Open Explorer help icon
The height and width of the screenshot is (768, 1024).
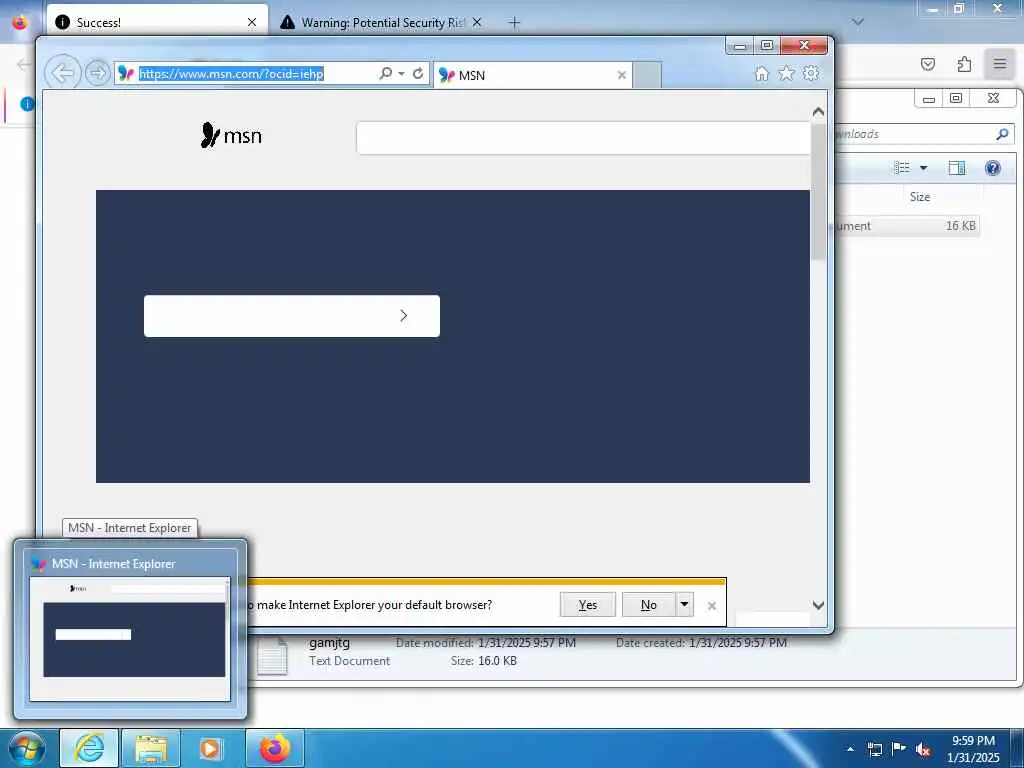pyautogui.click(x=993, y=168)
